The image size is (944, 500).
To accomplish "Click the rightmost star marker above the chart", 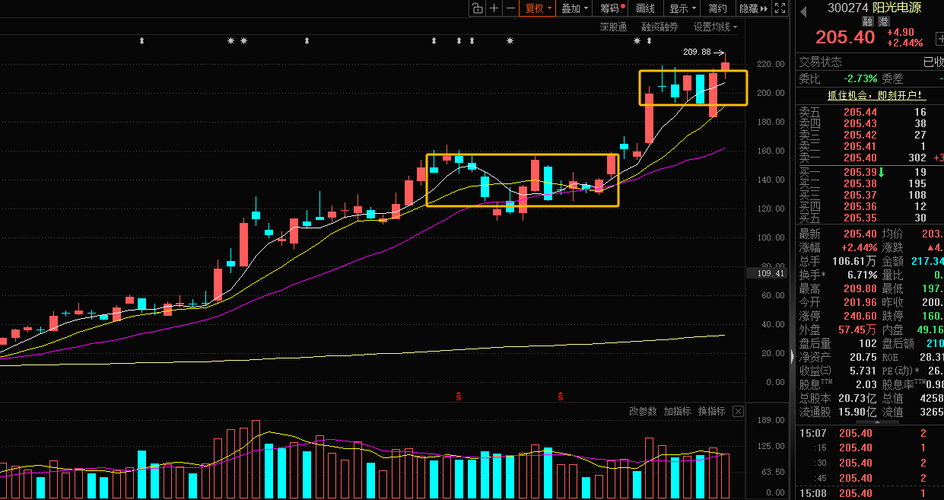I will click(637, 41).
